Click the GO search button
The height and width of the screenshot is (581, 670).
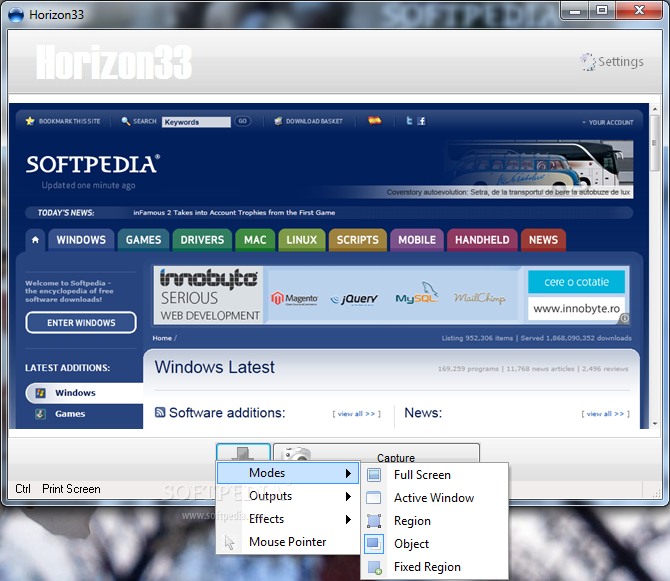pyautogui.click(x=243, y=121)
